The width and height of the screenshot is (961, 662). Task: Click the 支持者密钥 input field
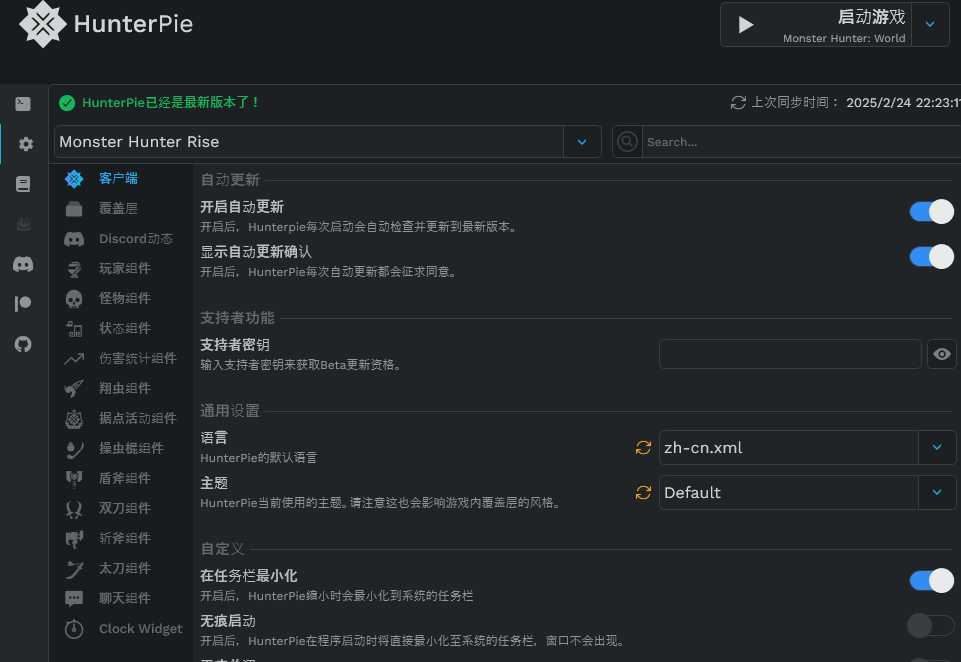pos(790,354)
